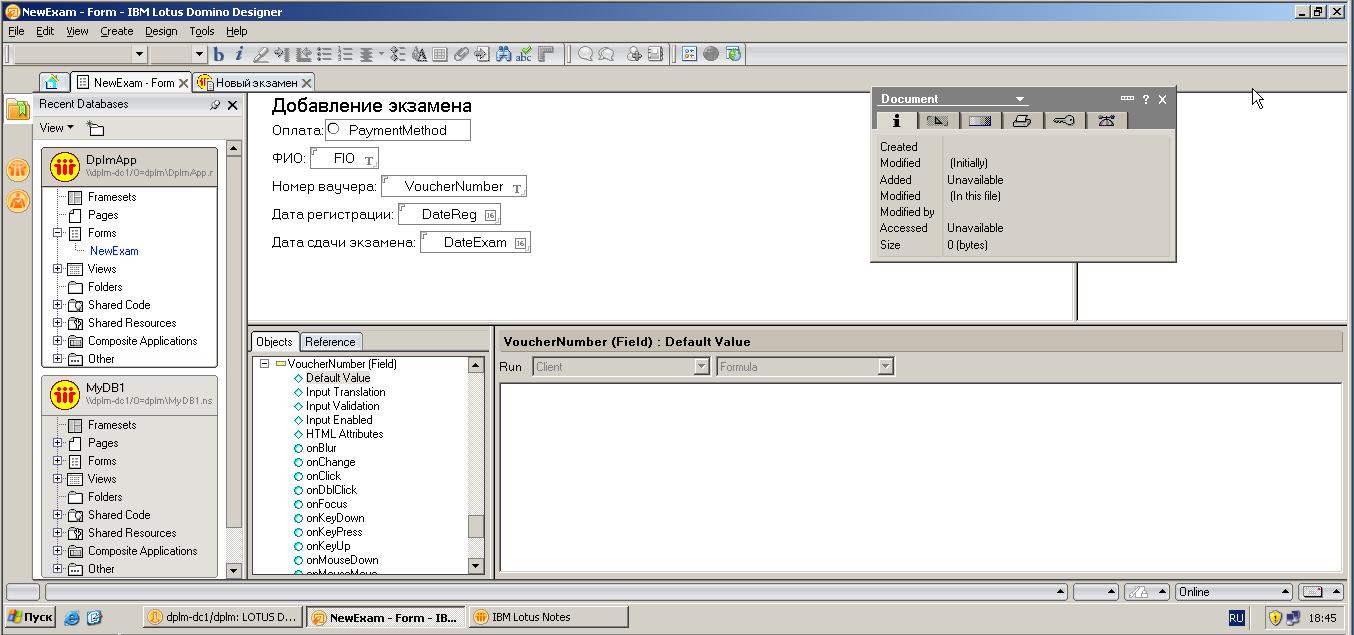The width and height of the screenshot is (1354, 635).
Task: Preview the form in web browser
Action: pos(733,54)
